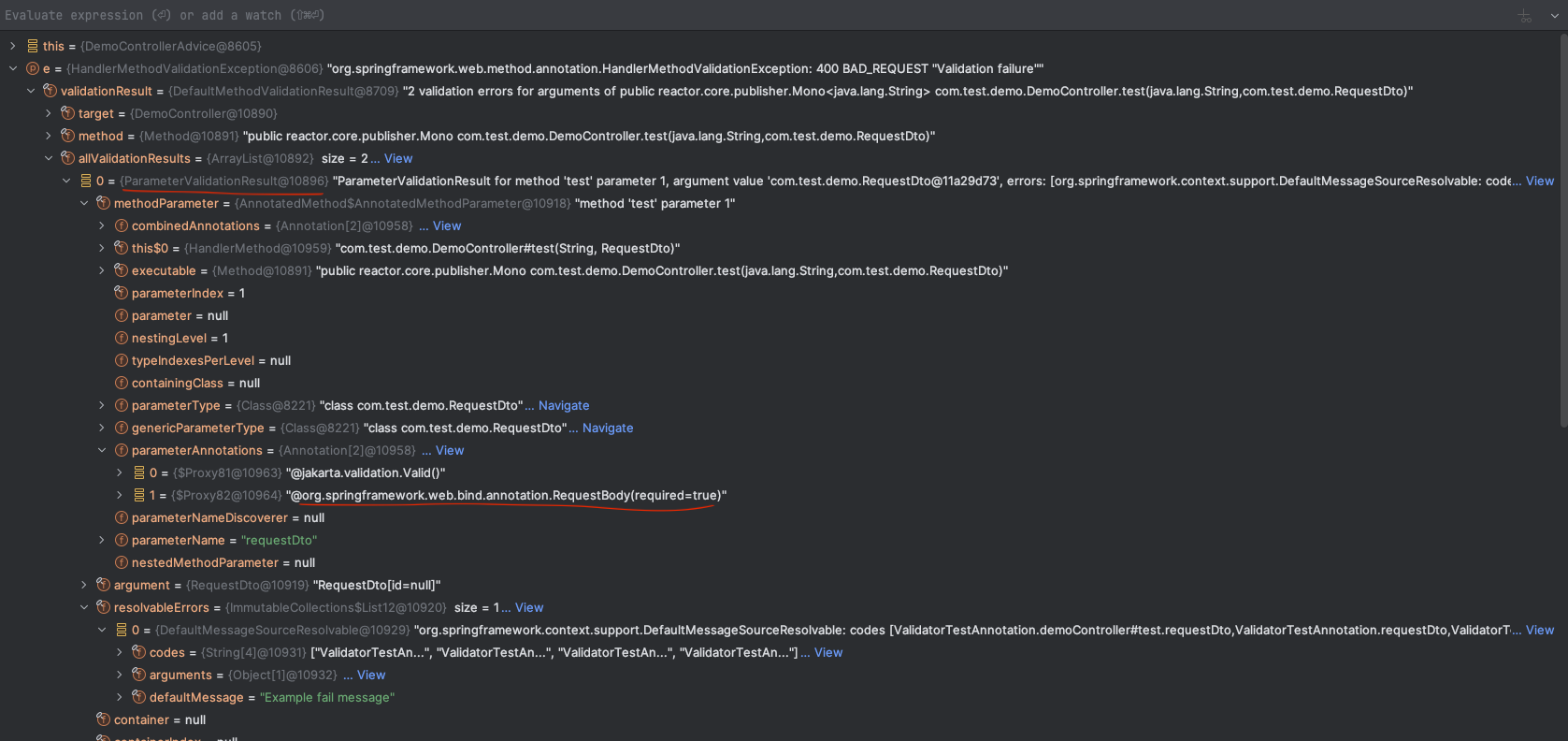This screenshot has width=1568, height=741.
Task: Click the field icon beside parameterIndex
Action: tap(122, 293)
